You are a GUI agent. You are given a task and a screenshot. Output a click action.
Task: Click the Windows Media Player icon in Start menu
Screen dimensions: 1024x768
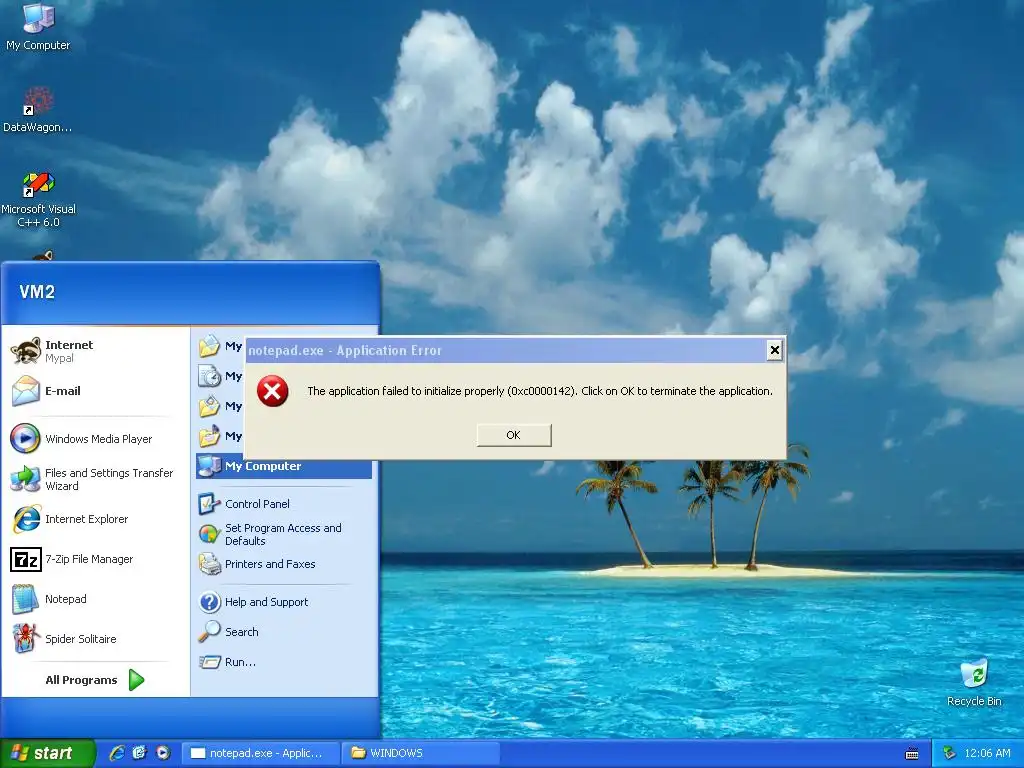25,438
